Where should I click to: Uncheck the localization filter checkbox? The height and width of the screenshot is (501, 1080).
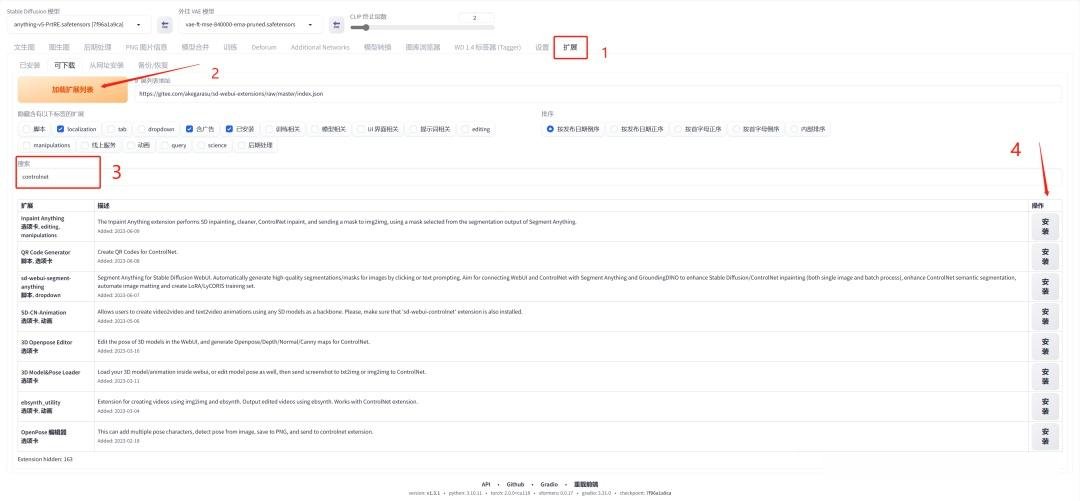click(62, 129)
